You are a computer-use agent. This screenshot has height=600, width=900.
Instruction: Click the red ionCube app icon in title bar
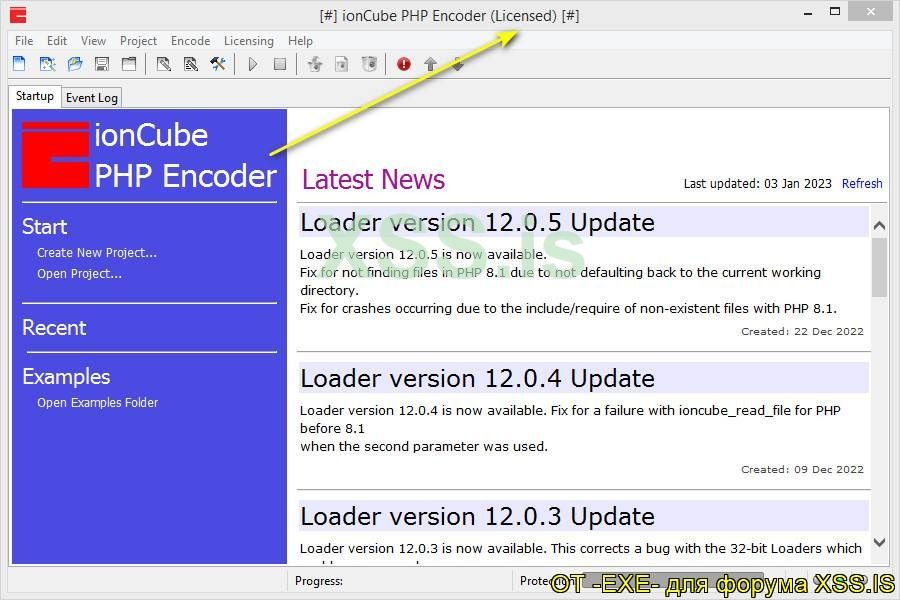click(x=18, y=15)
